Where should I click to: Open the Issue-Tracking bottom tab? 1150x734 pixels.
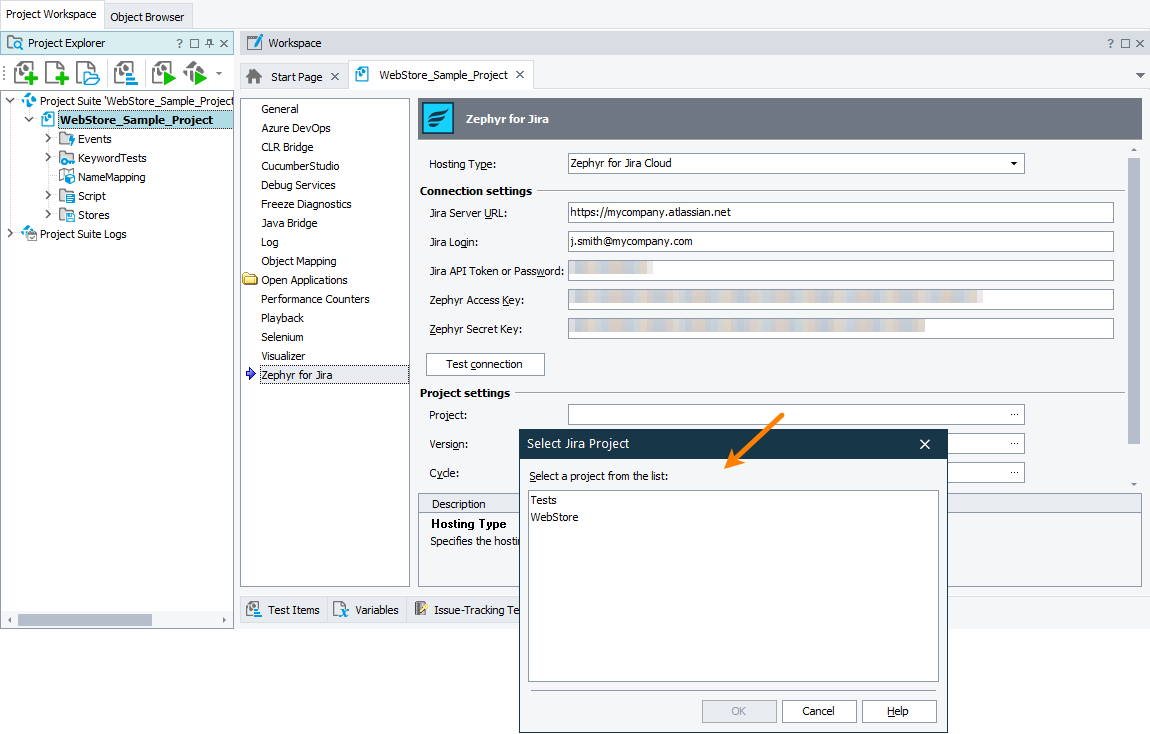click(x=466, y=609)
